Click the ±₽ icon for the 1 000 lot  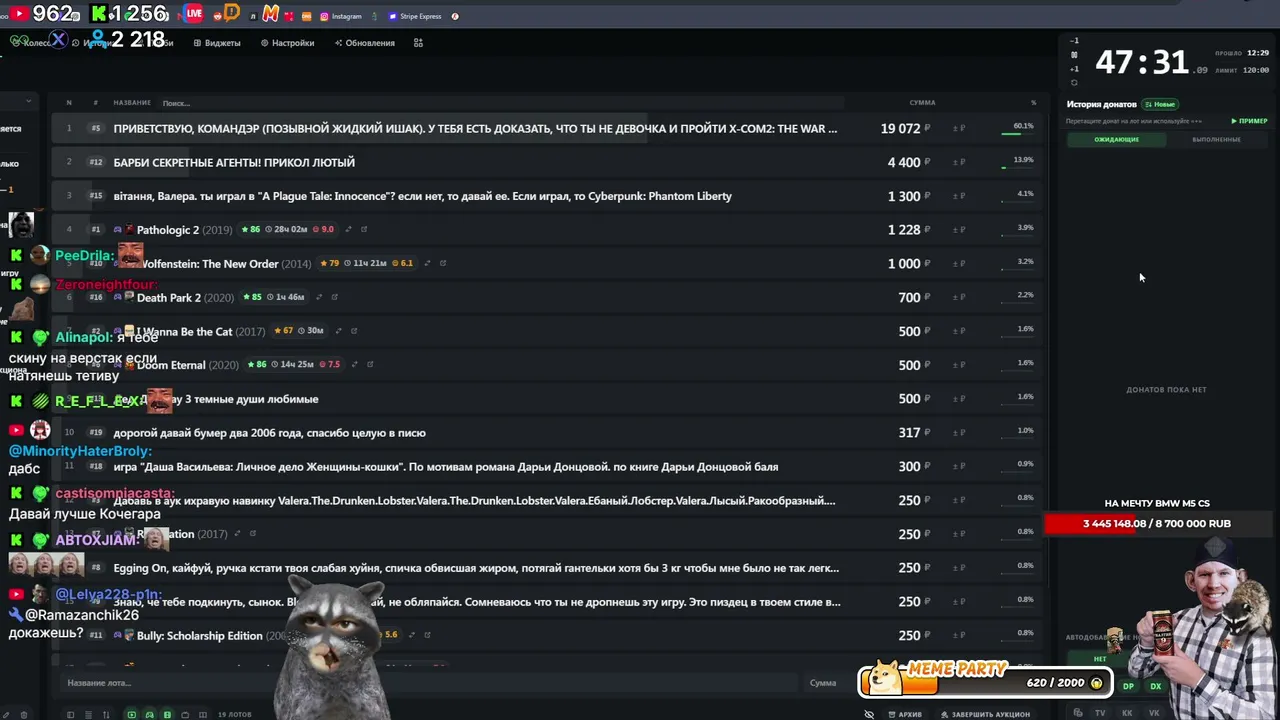(x=959, y=264)
